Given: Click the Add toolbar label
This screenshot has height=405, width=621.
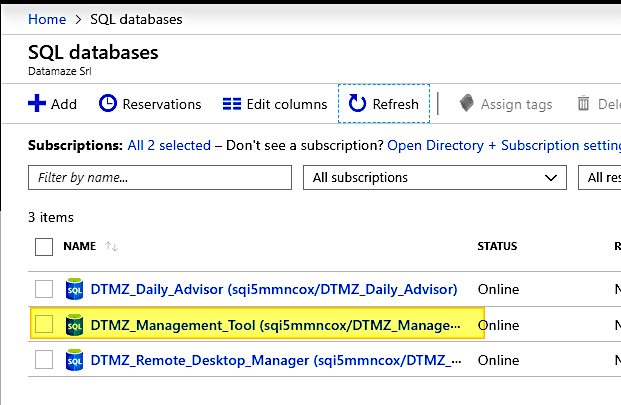Looking at the screenshot, I should pyautogui.click(x=64, y=104).
